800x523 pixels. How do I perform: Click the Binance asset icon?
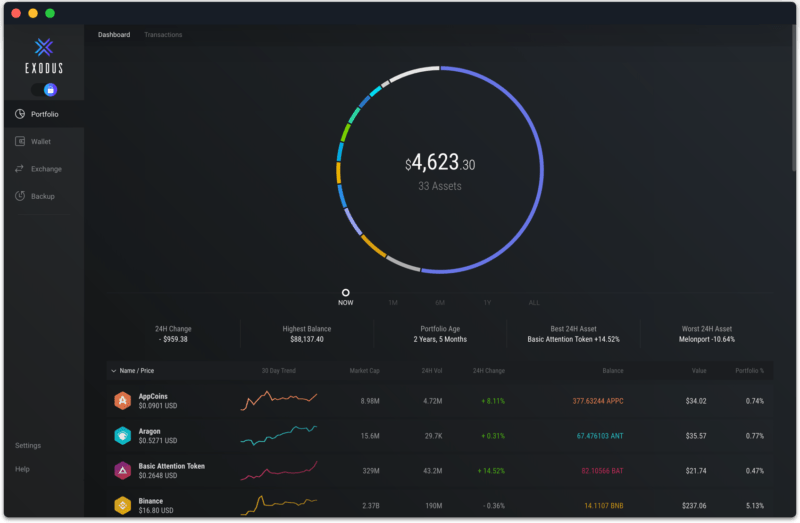point(122,506)
